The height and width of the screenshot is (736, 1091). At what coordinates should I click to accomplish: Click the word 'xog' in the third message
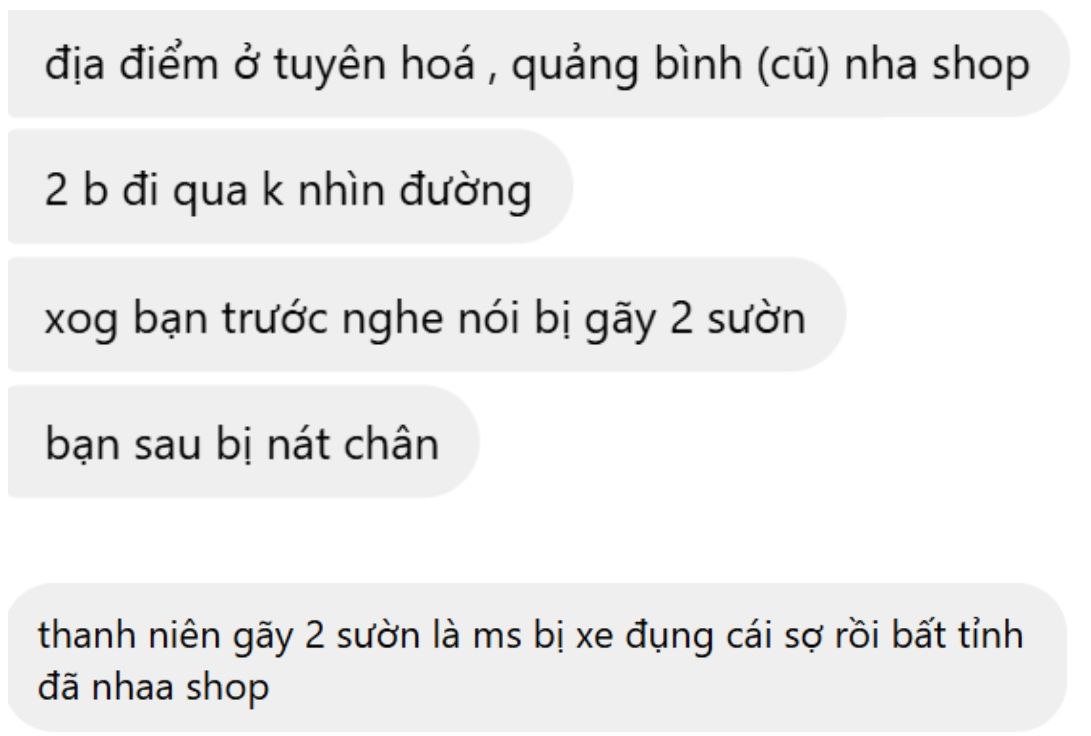pyautogui.click(x=80, y=320)
